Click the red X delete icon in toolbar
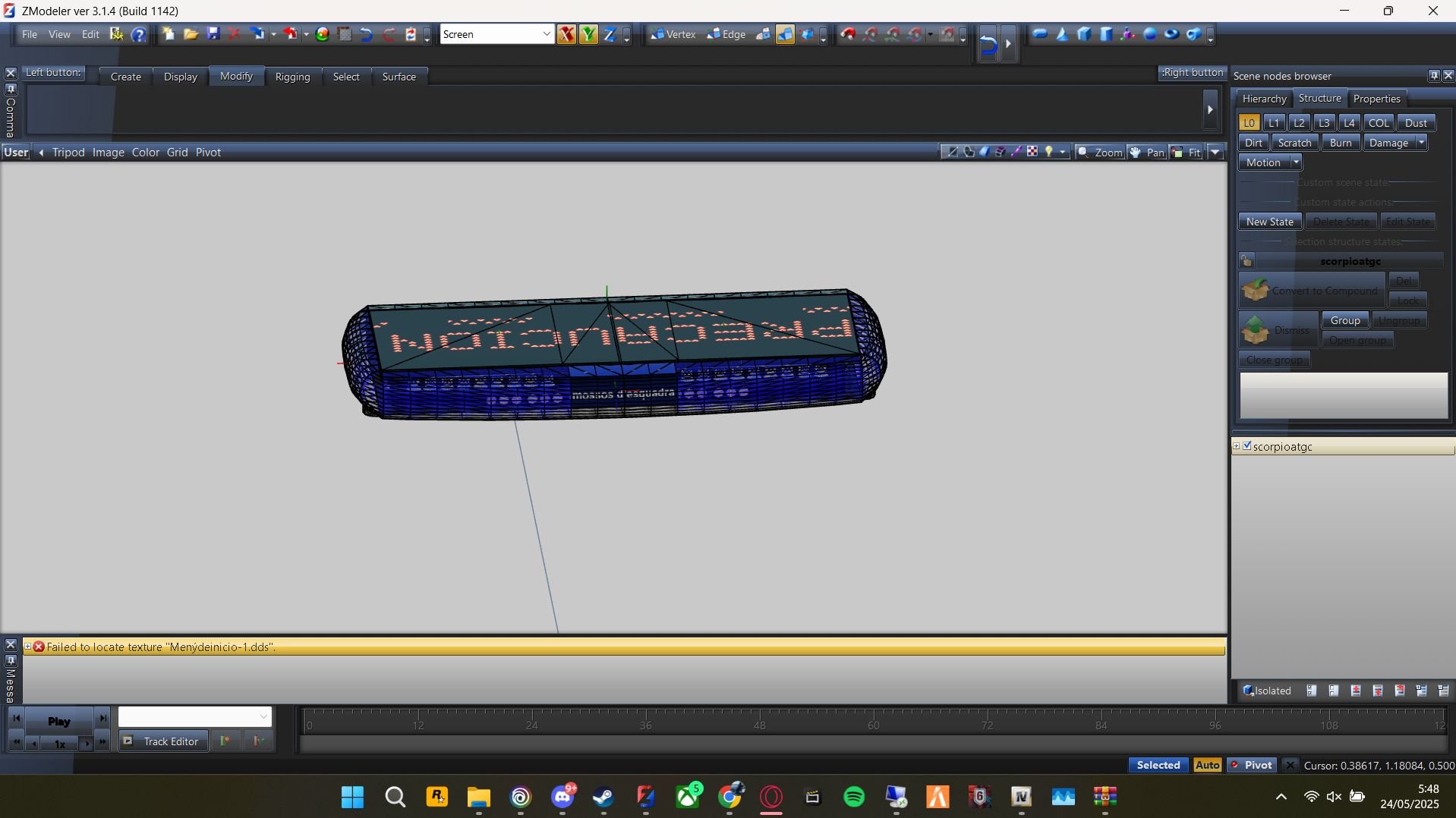The width and height of the screenshot is (1456, 818). pyautogui.click(x=234, y=34)
